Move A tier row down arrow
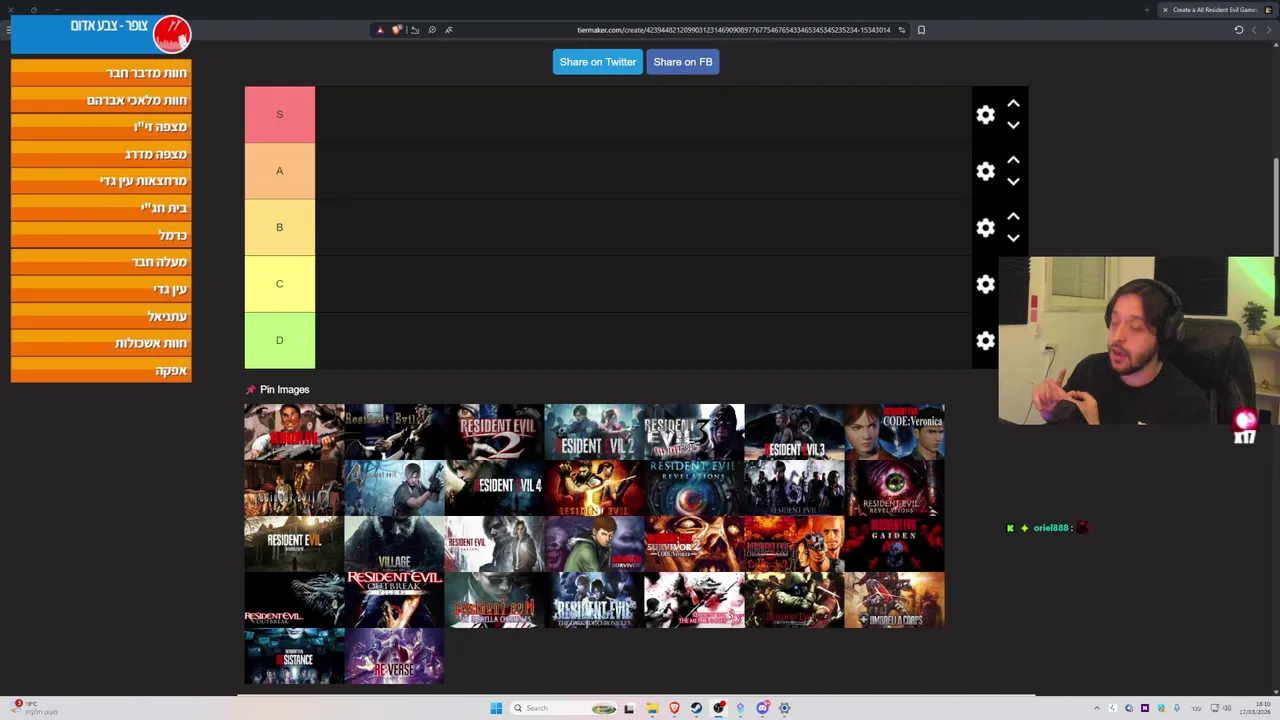 [1013, 182]
